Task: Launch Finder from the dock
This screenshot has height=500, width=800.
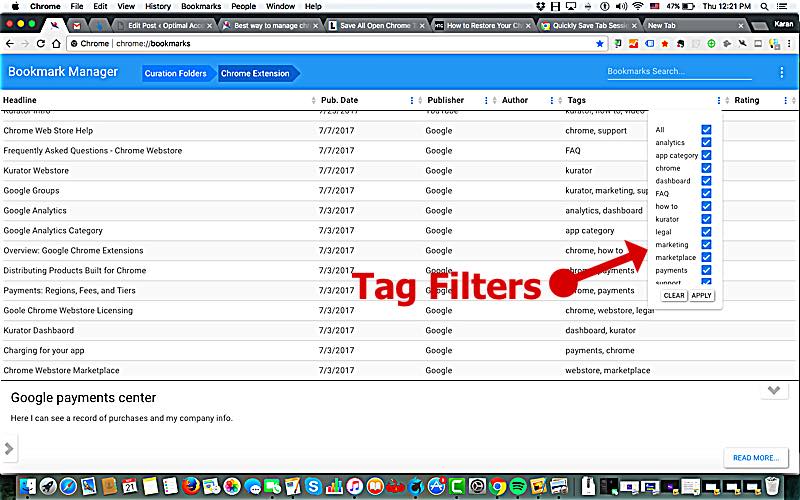Action: 28,486
